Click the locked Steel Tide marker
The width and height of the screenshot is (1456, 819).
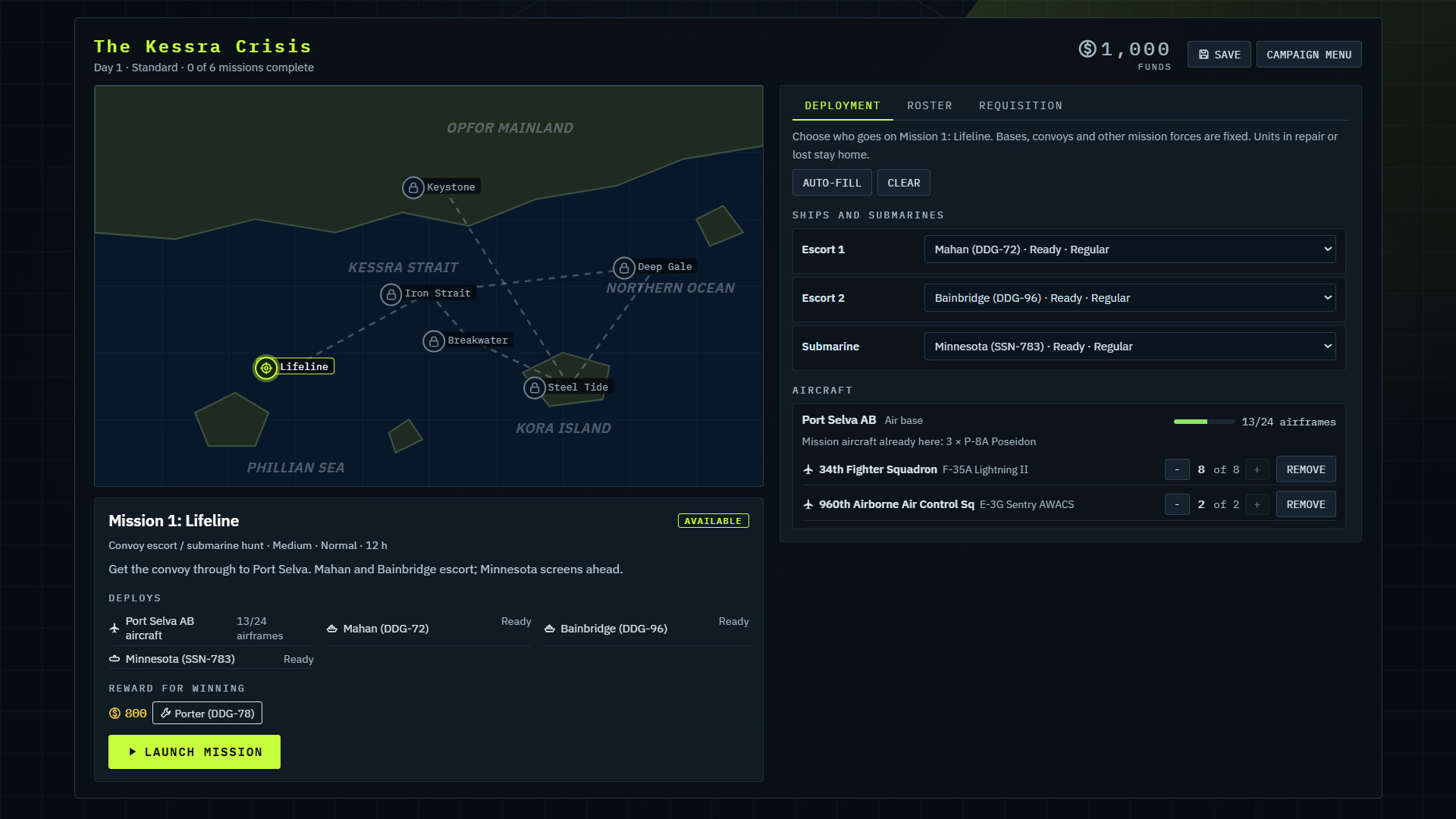tap(535, 388)
